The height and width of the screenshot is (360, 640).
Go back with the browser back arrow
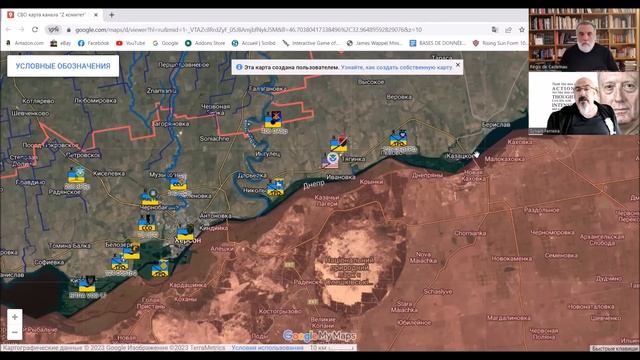[9, 29]
